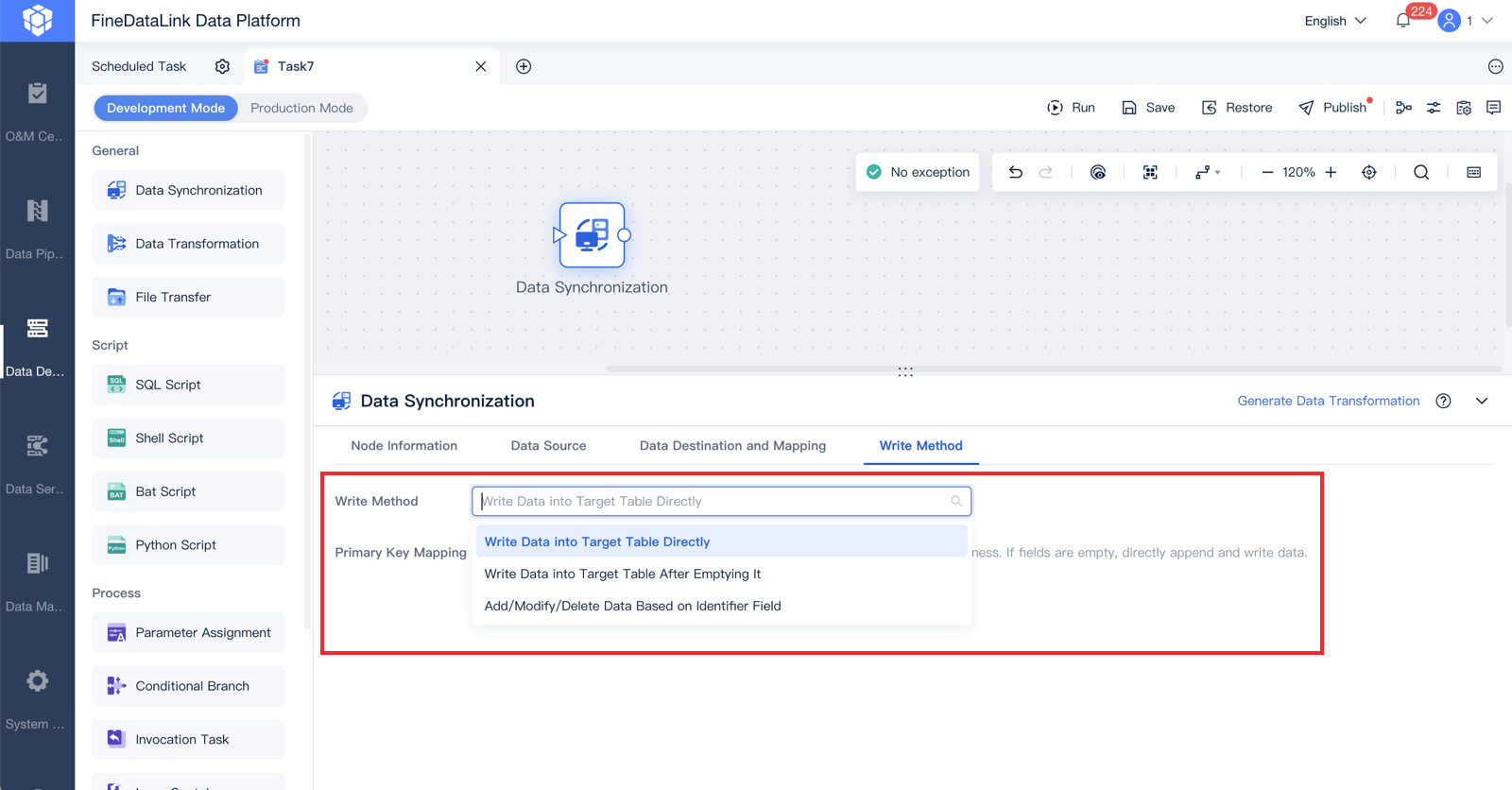Select the SQL Script node in palette

click(188, 385)
